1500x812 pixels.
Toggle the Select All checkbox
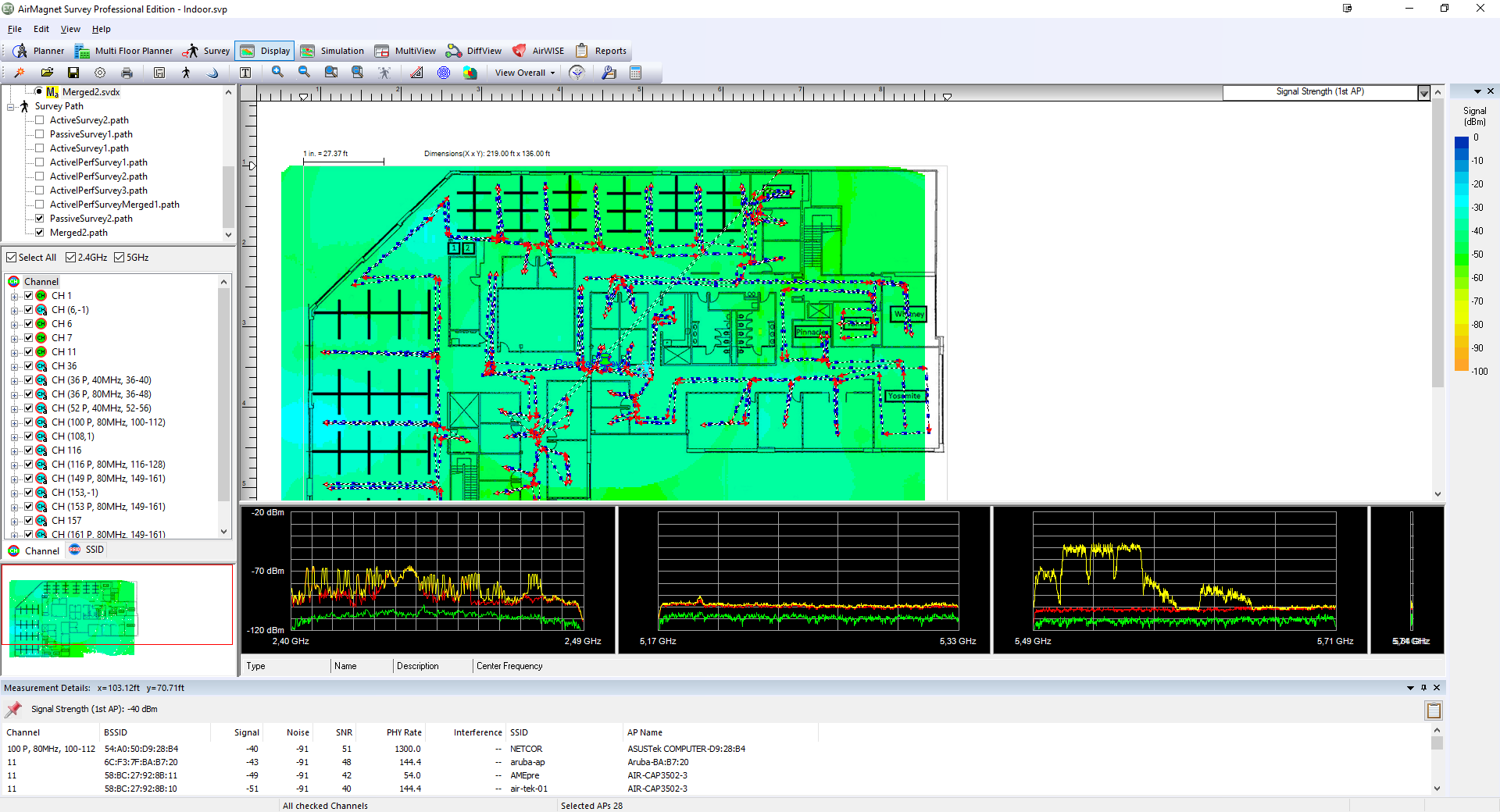(12, 258)
